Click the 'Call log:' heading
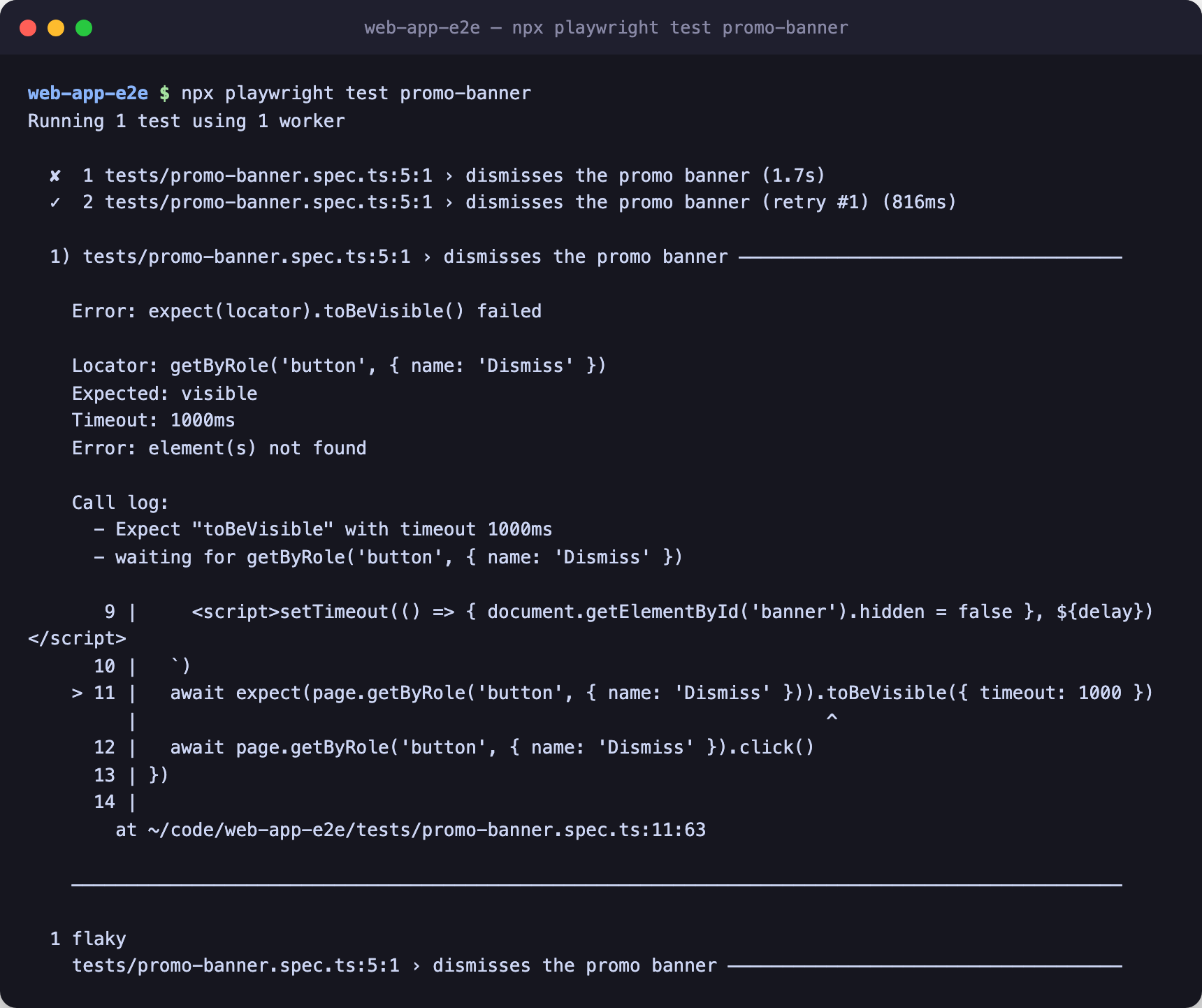Viewport: 1202px width, 1008px height. [120, 503]
